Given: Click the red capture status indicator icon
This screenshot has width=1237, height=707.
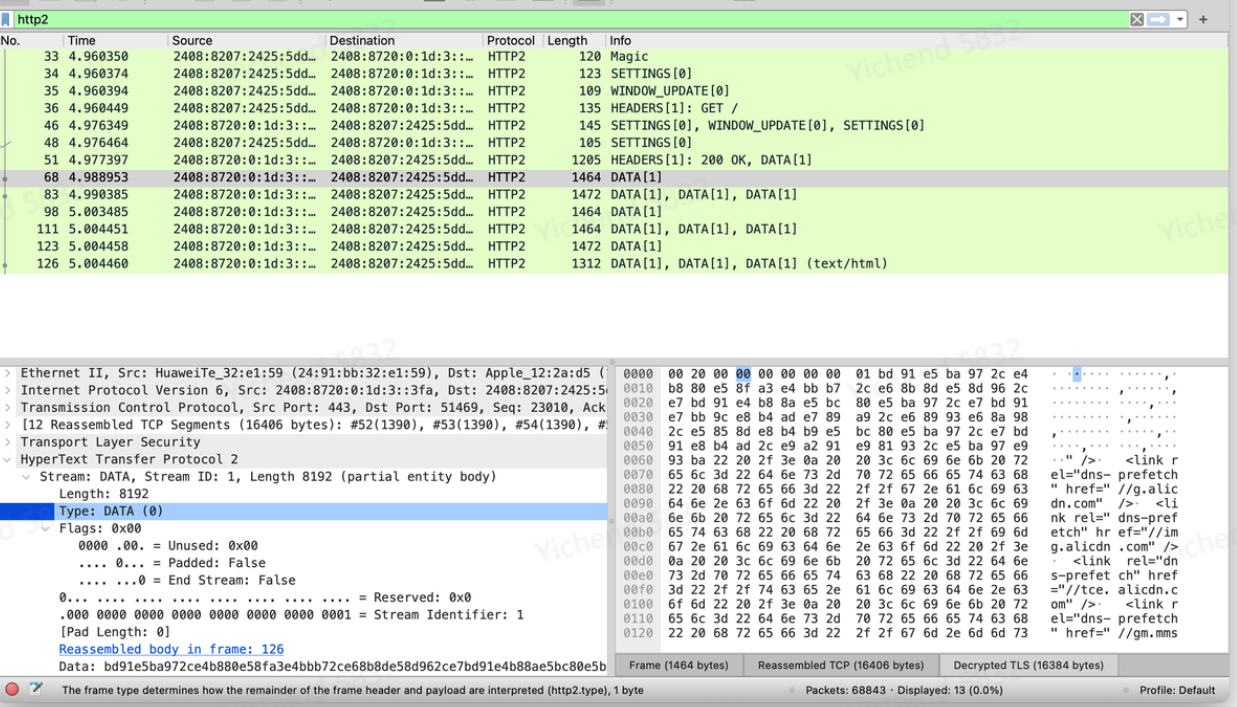Looking at the screenshot, I should (x=13, y=690).
